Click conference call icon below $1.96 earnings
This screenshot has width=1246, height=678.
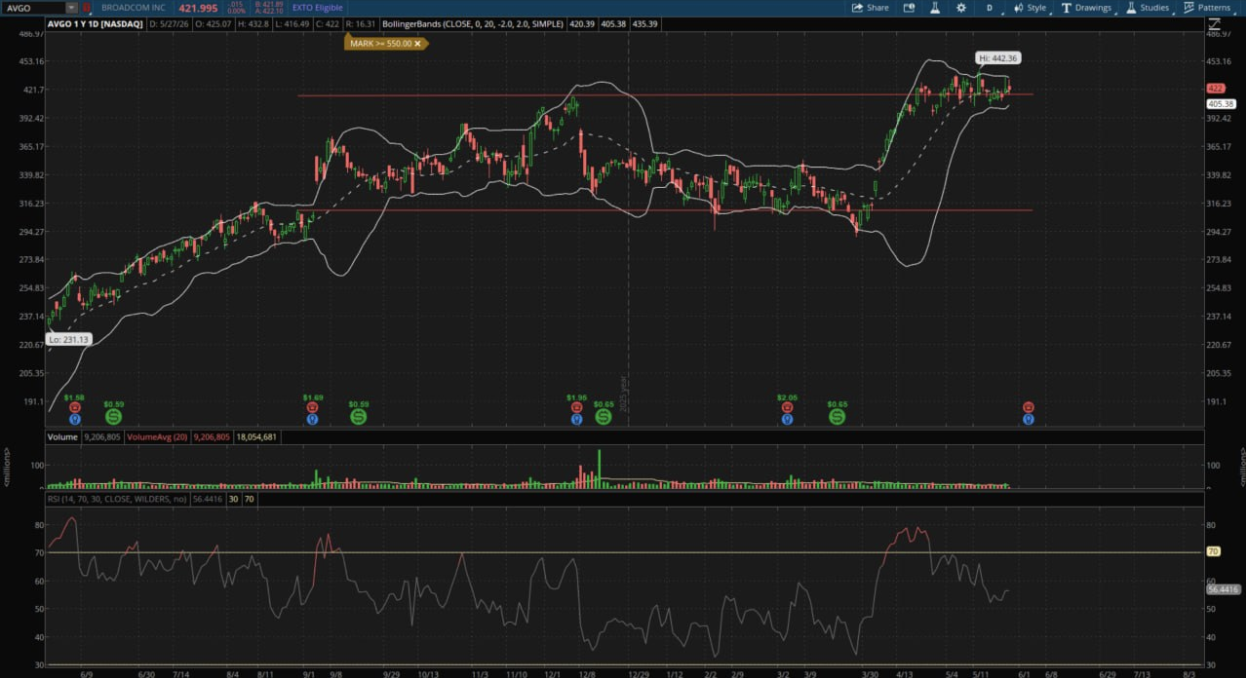click(x=576, y=419)
